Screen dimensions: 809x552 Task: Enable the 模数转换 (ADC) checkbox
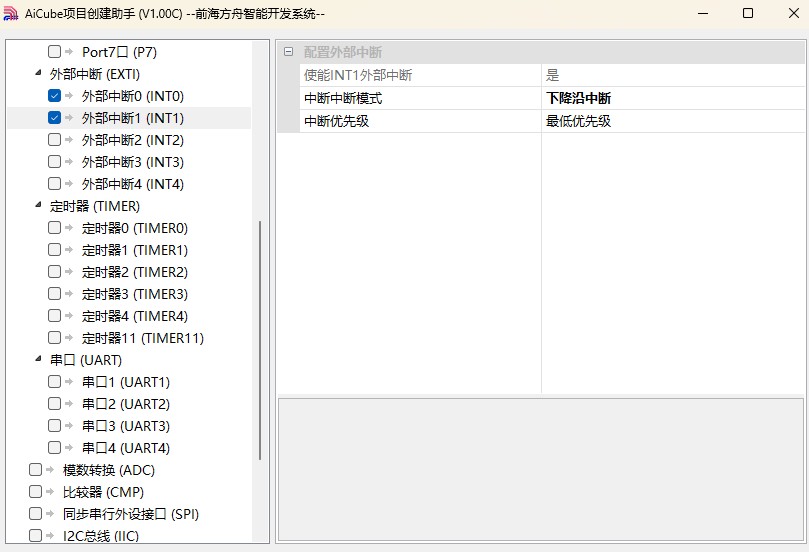coord(35,469)
